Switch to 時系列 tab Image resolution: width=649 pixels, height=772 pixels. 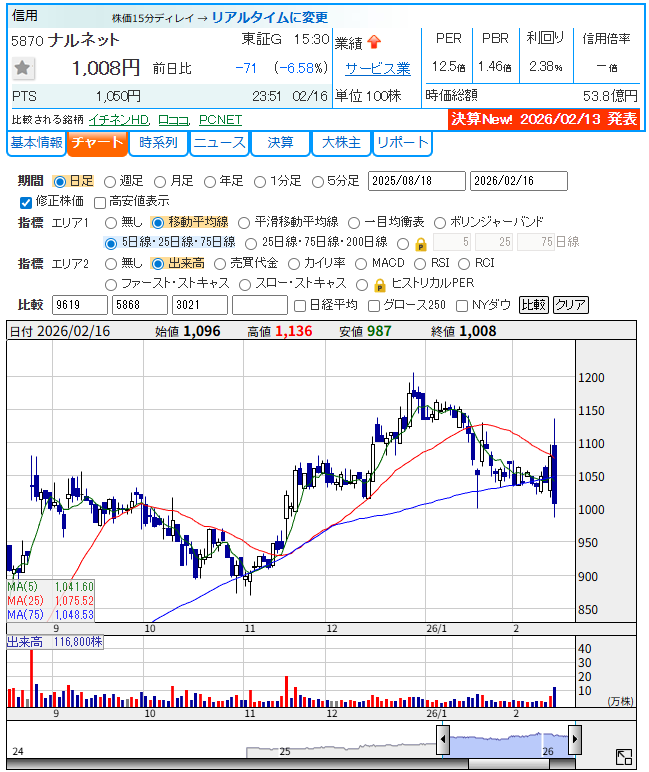click(x=159, y=143)
